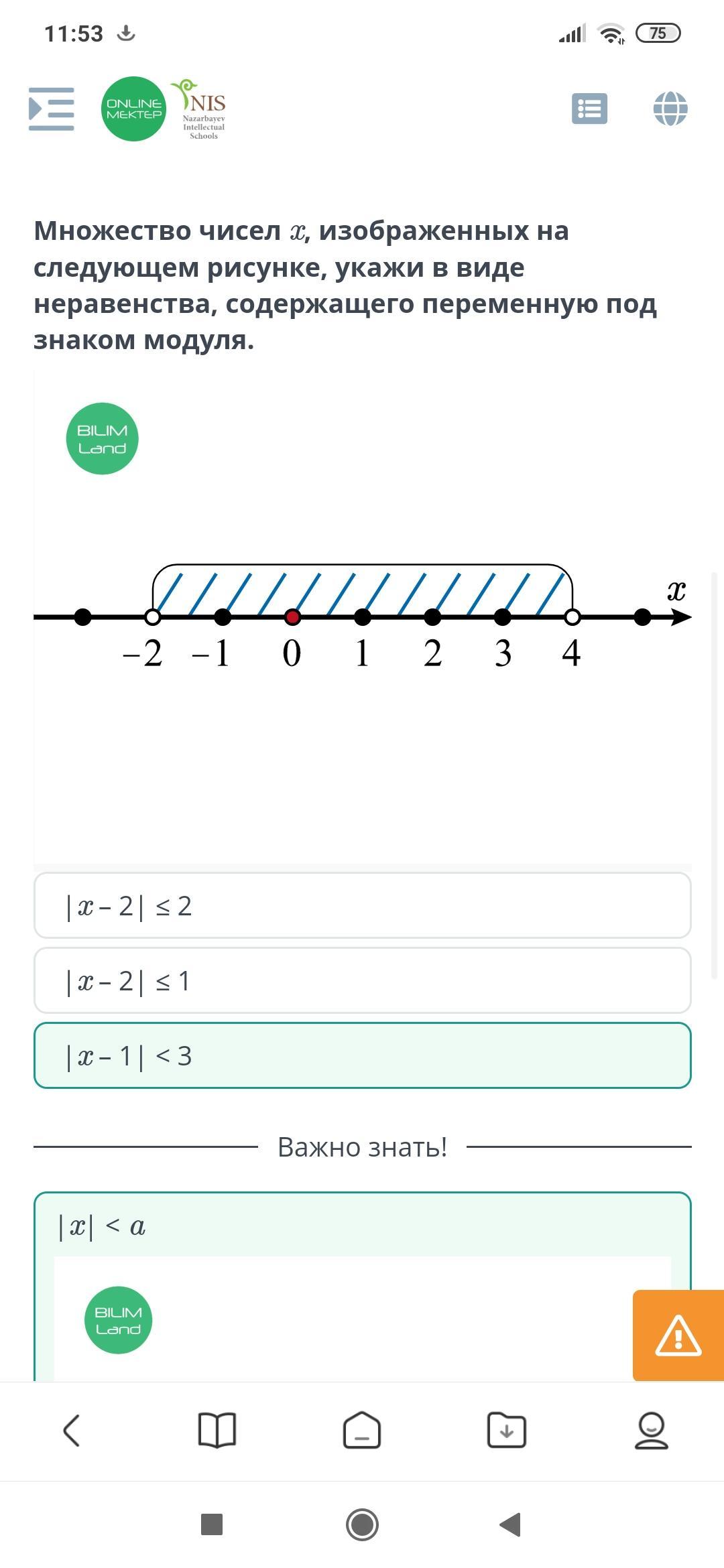Viewport: 724px width, 1568px height.
Task: Select answer |x − 1| < 3
Action: point(362,1055)
